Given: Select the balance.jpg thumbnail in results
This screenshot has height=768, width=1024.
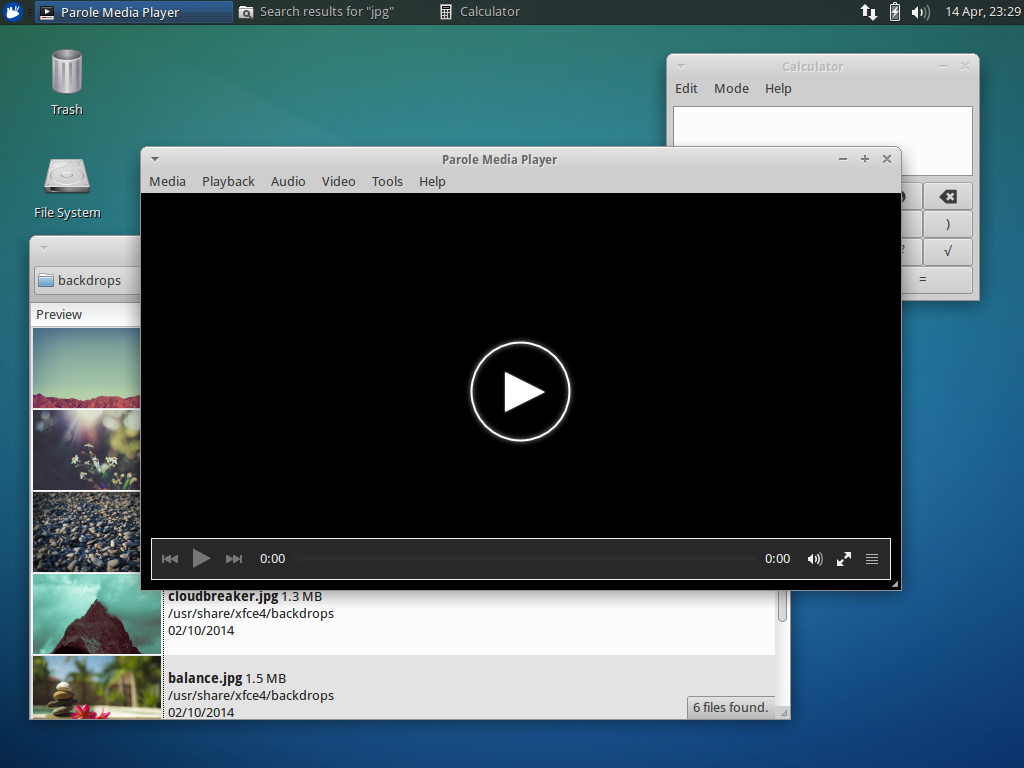Looking at the screenshot, I should 97,687.
